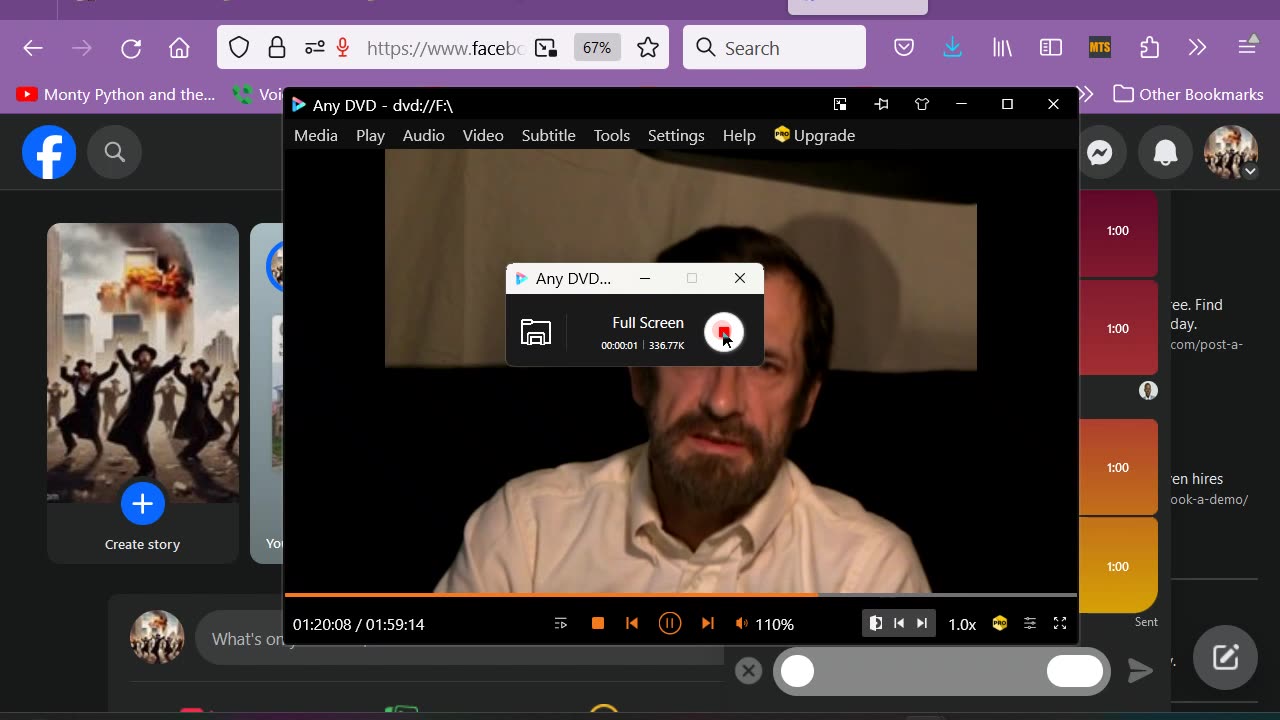Go to the Firefox home page

click(x=179, y=48)
